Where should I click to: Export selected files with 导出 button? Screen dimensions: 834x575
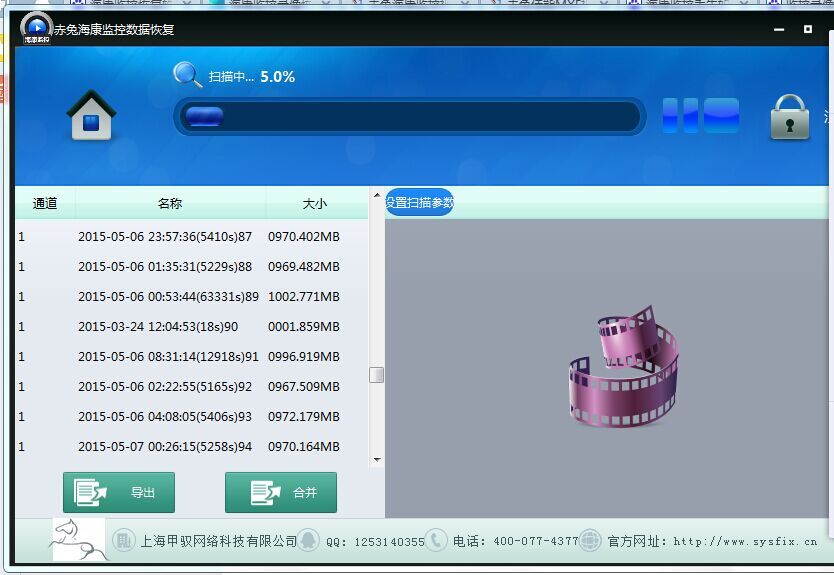(119, 493)
